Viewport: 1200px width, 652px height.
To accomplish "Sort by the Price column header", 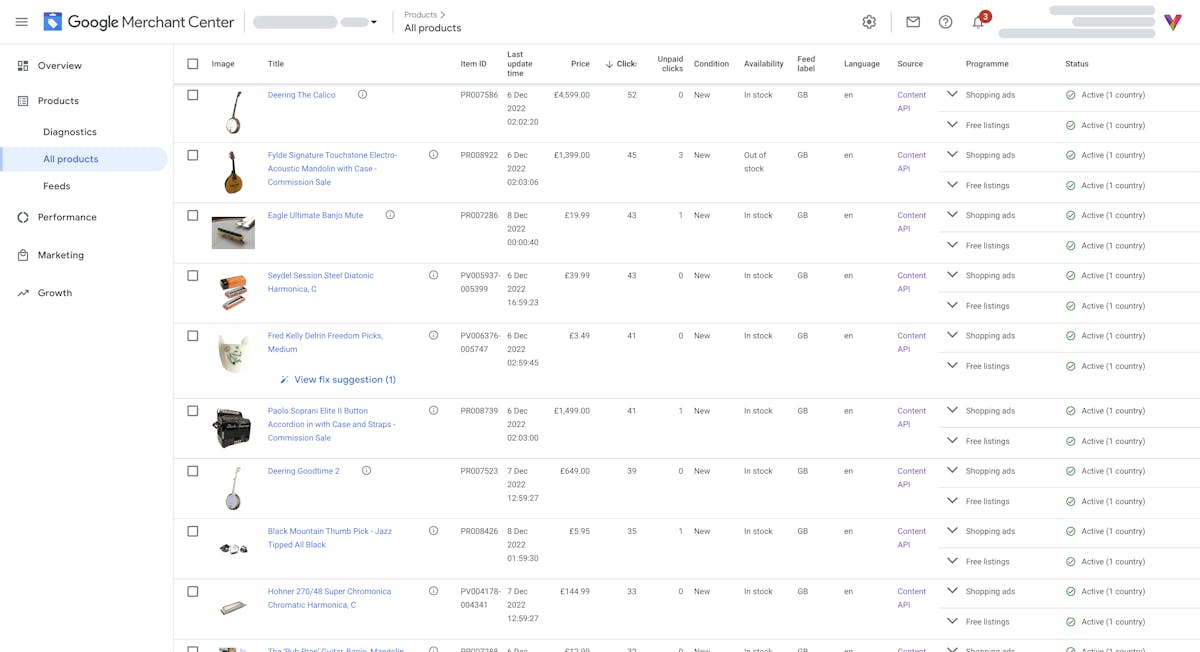I will pyautogui.click(x=580, y=64).
